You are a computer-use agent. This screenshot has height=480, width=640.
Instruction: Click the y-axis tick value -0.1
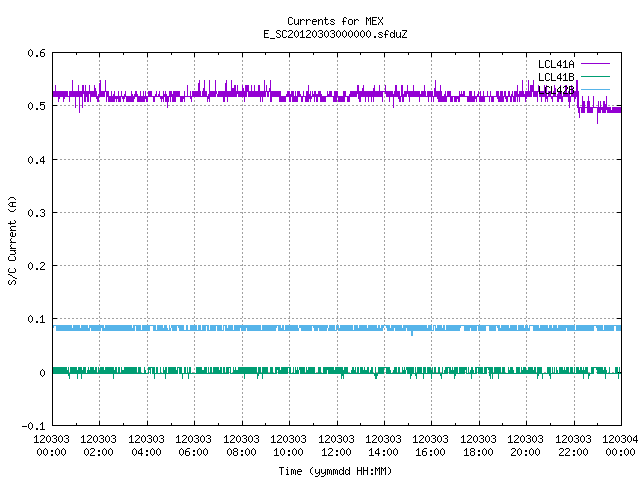[33, 426]
